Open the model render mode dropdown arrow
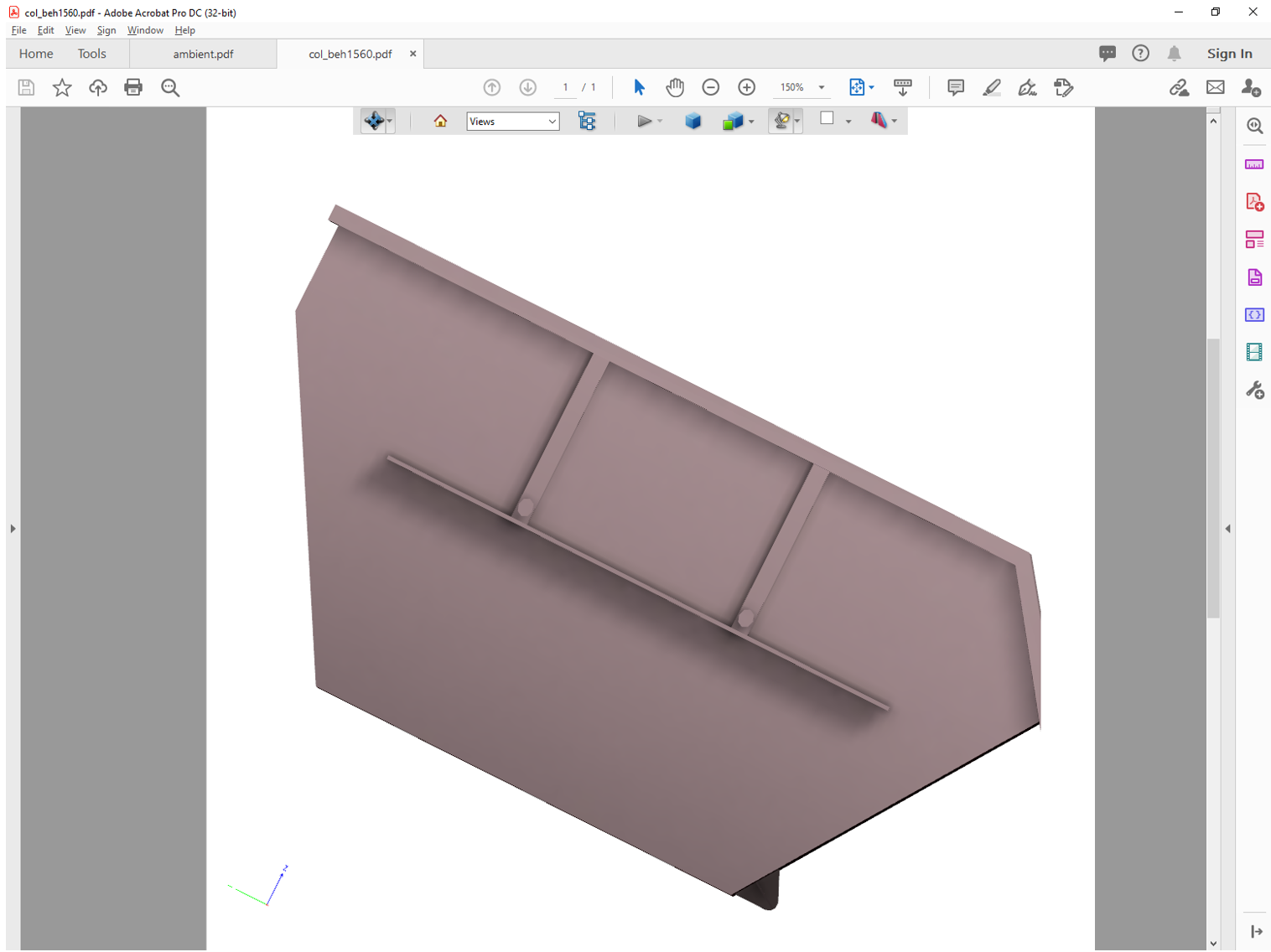Viewport: 1271px width, 952px height. 750,121
